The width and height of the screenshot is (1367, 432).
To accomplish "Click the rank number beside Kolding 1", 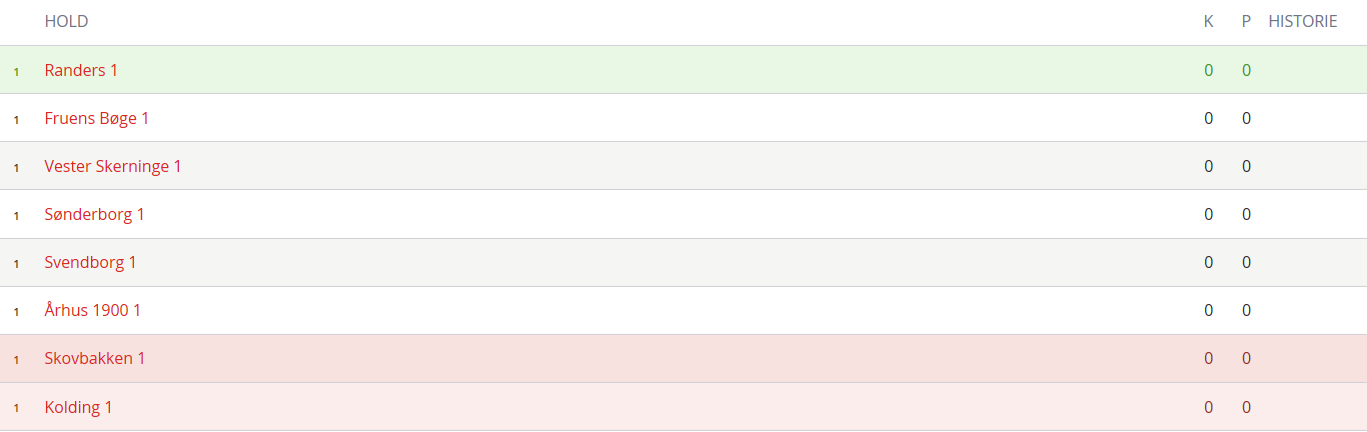I will click(x=16, y=408).
